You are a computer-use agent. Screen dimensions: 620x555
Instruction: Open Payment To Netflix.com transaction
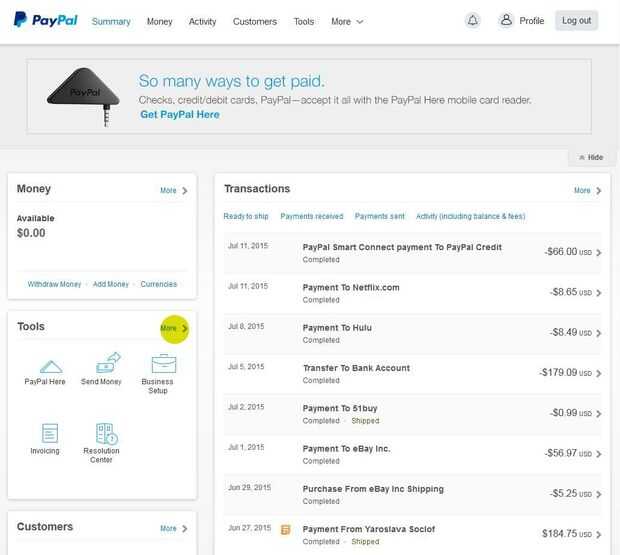tap(351, 288)
